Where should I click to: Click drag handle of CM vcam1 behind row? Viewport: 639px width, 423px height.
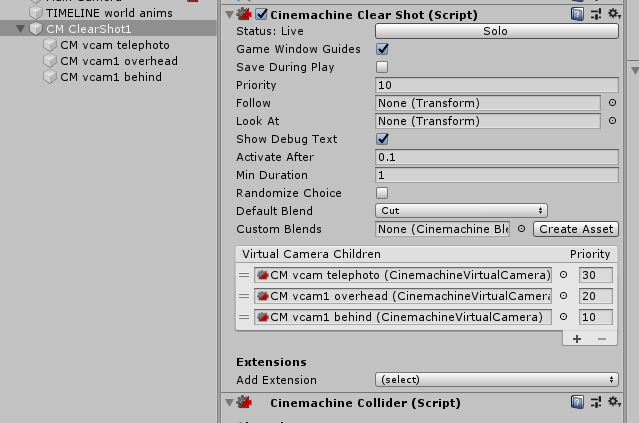[x=244, y=317]
